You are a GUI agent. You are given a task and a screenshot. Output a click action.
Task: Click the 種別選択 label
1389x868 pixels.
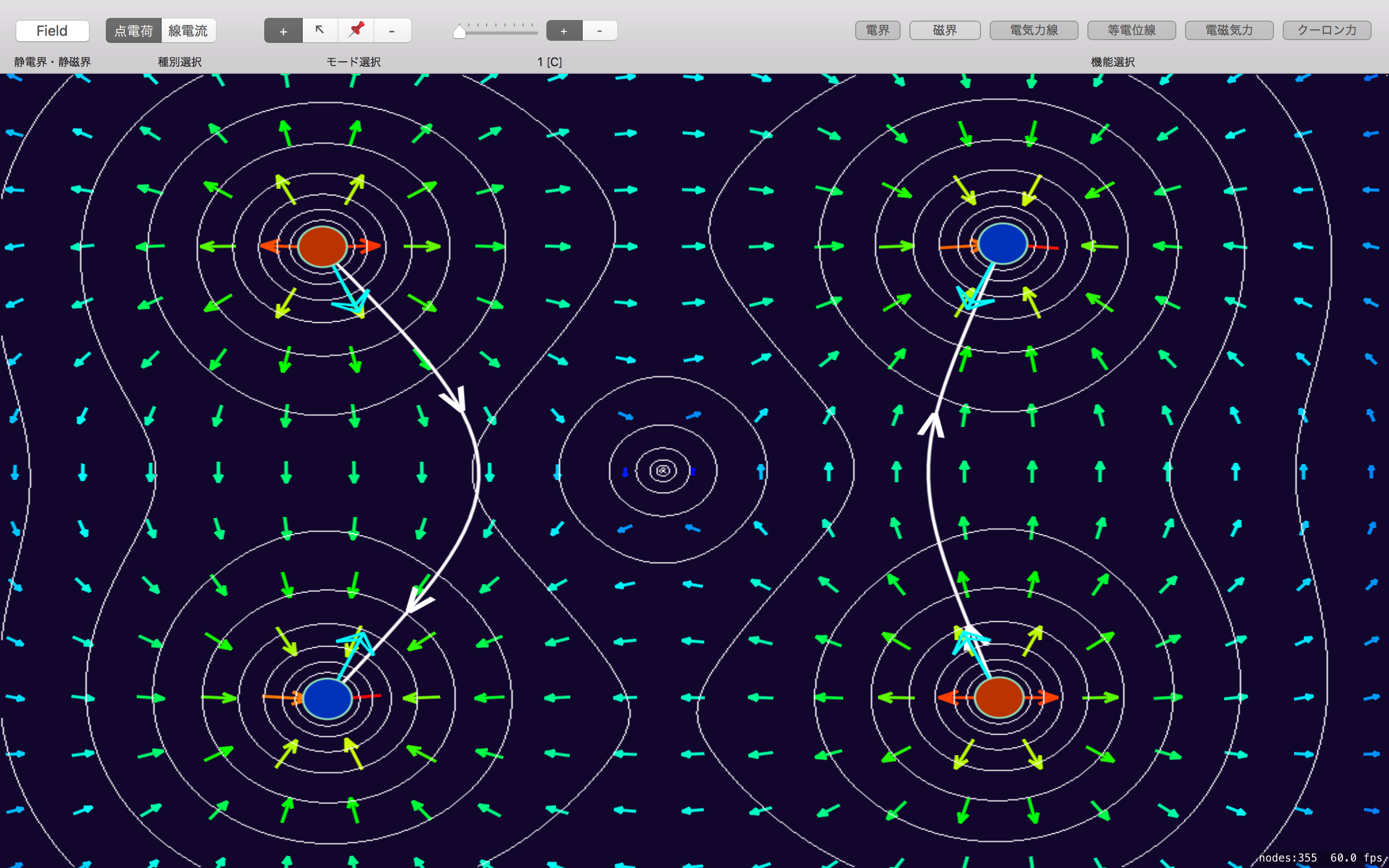180,62
